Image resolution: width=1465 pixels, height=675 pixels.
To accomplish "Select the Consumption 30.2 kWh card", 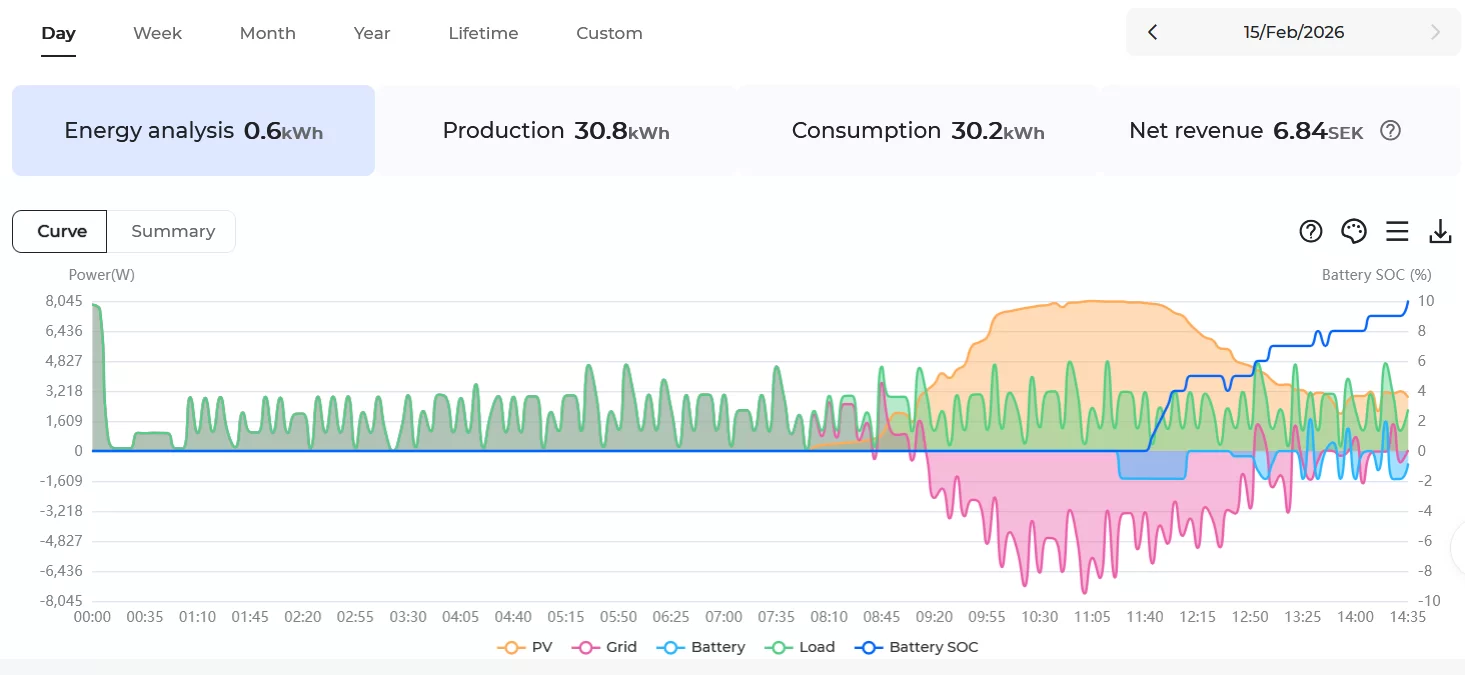I will (917, 131).
